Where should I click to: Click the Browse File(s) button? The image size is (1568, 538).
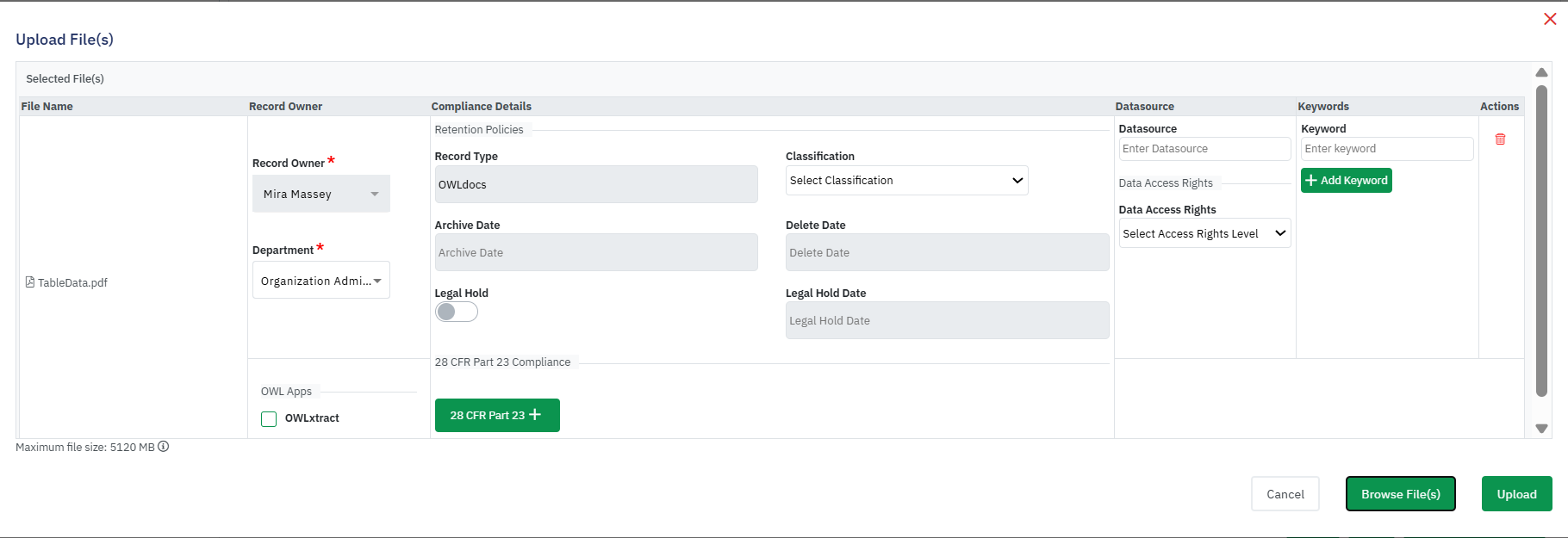click(x=1401, y=494)
